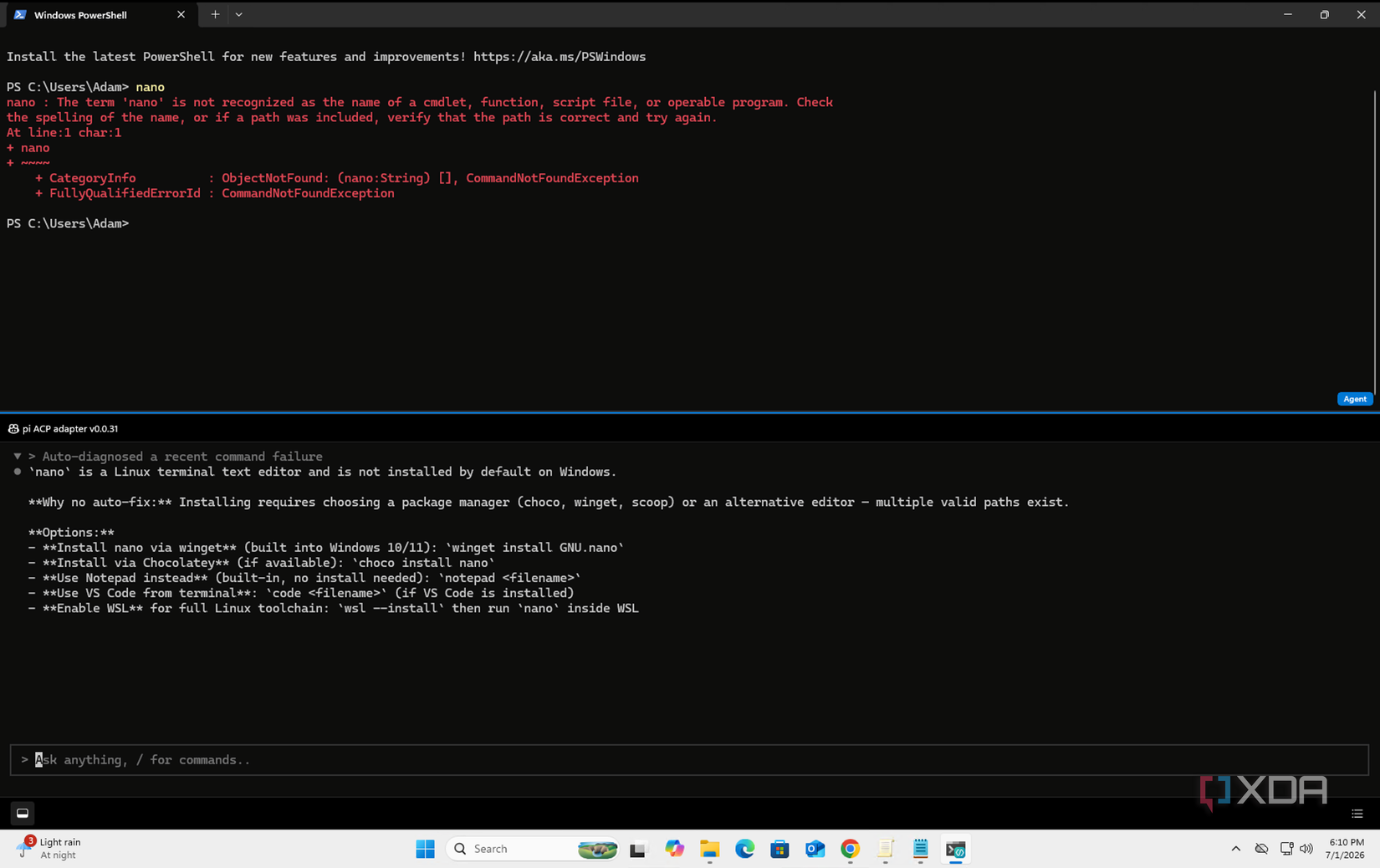Open Notepad from the taskbar
The image size is (1380, 868).
(x=920, y=850)
